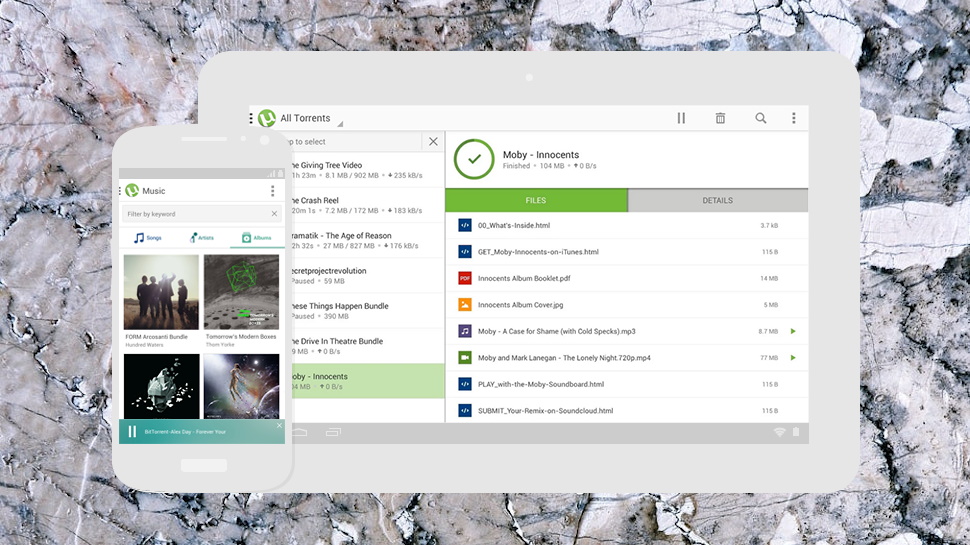Select highlighted Moby - Innocents torrent row
The image size is (970, 545).
click(x=367, y=381)
